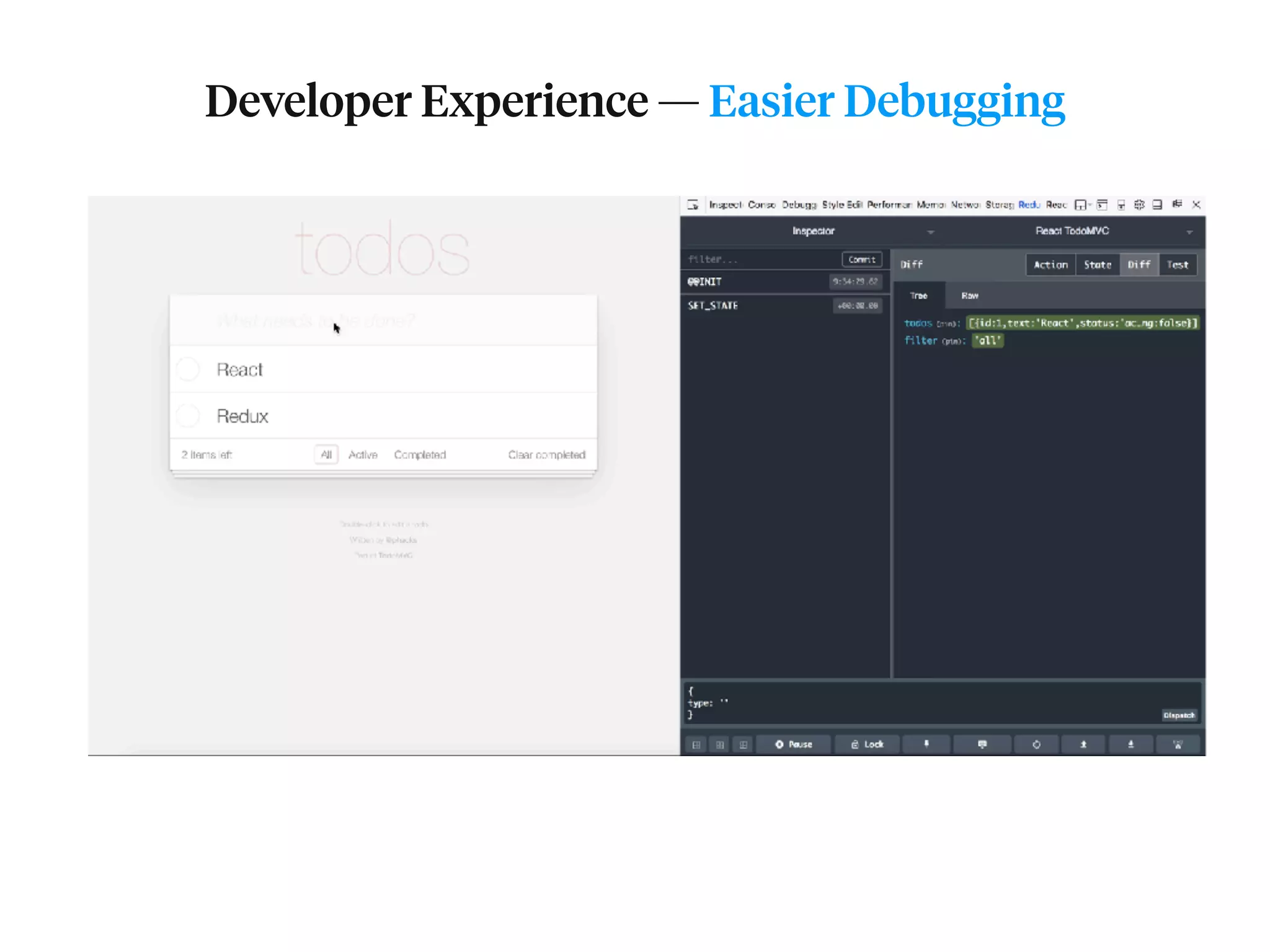Open the Performance devtools tab
This screenshot has height=952, width=1270.
(x=889, y=205)
